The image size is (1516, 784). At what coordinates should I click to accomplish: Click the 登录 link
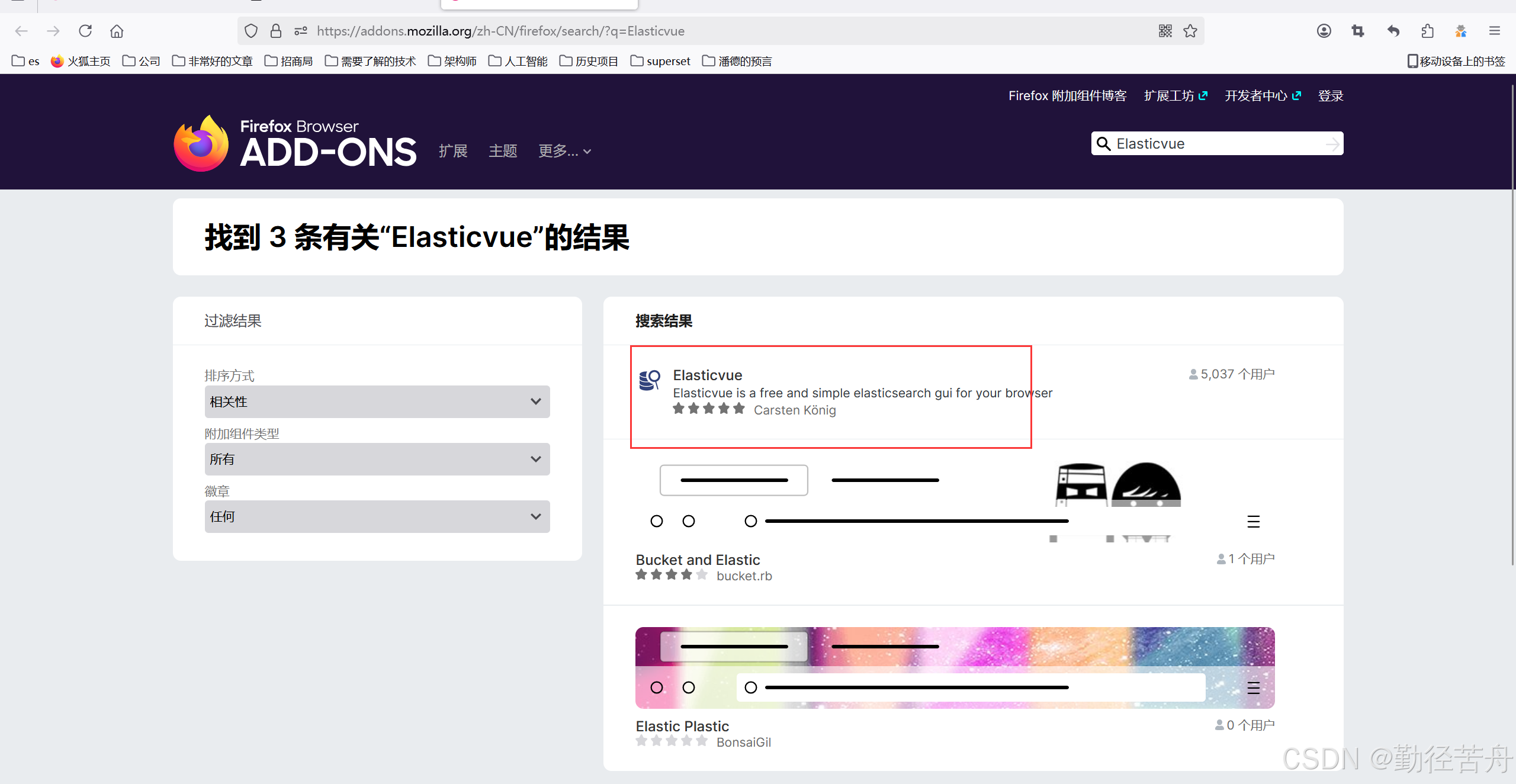point(1330,96)
